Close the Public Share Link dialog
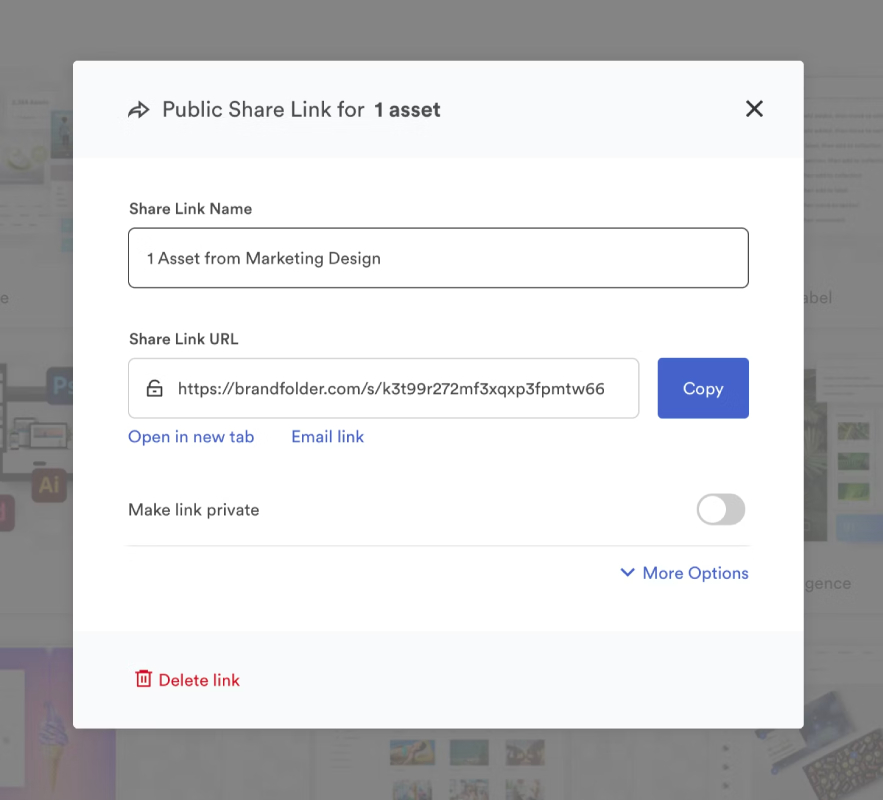The width and height of the screenshot is (883, 800). [754, 109]
